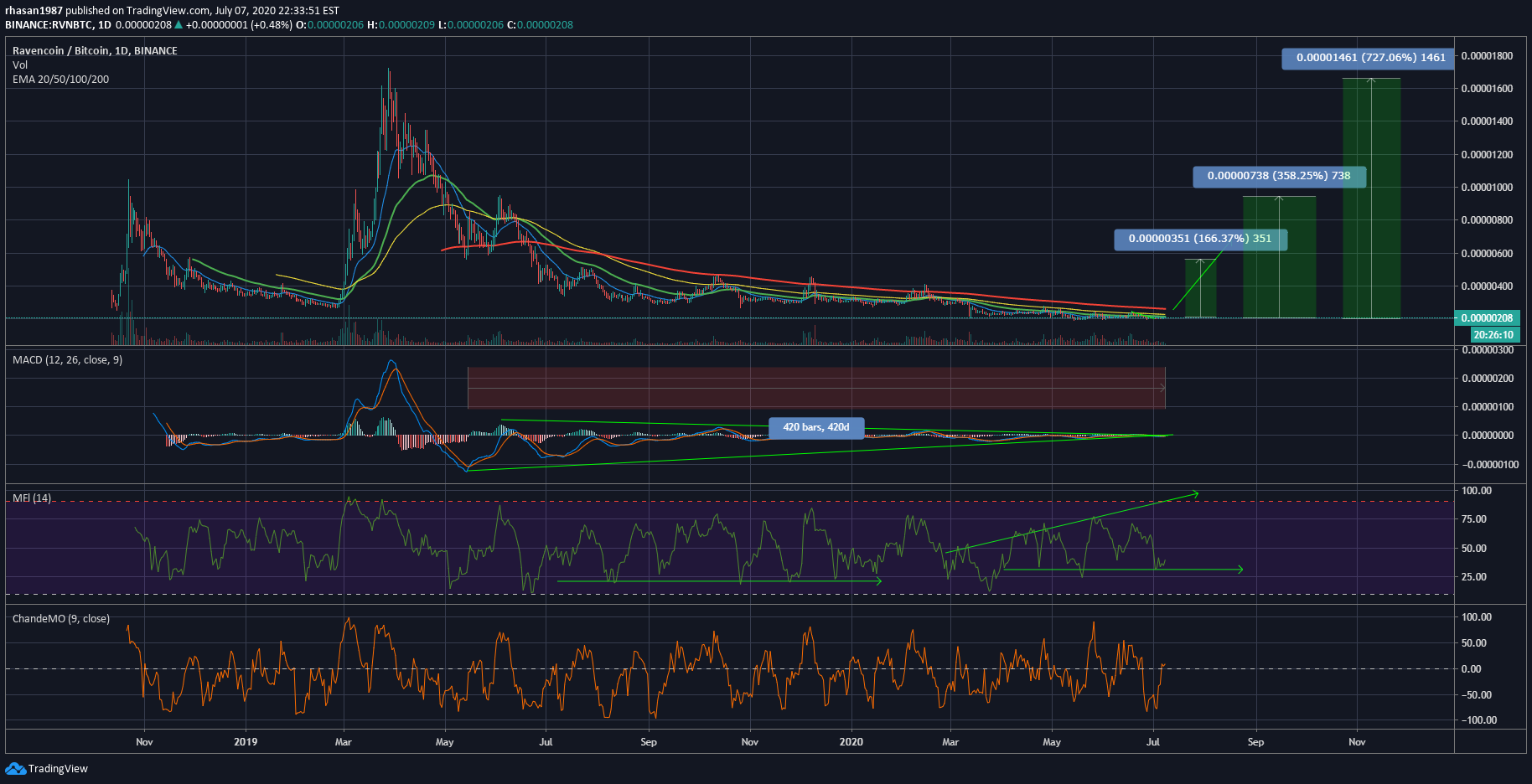Select the Ravencoin / Bitcoin chart title
Viewport: 1532px width, 784px height.
click(95, 51)
